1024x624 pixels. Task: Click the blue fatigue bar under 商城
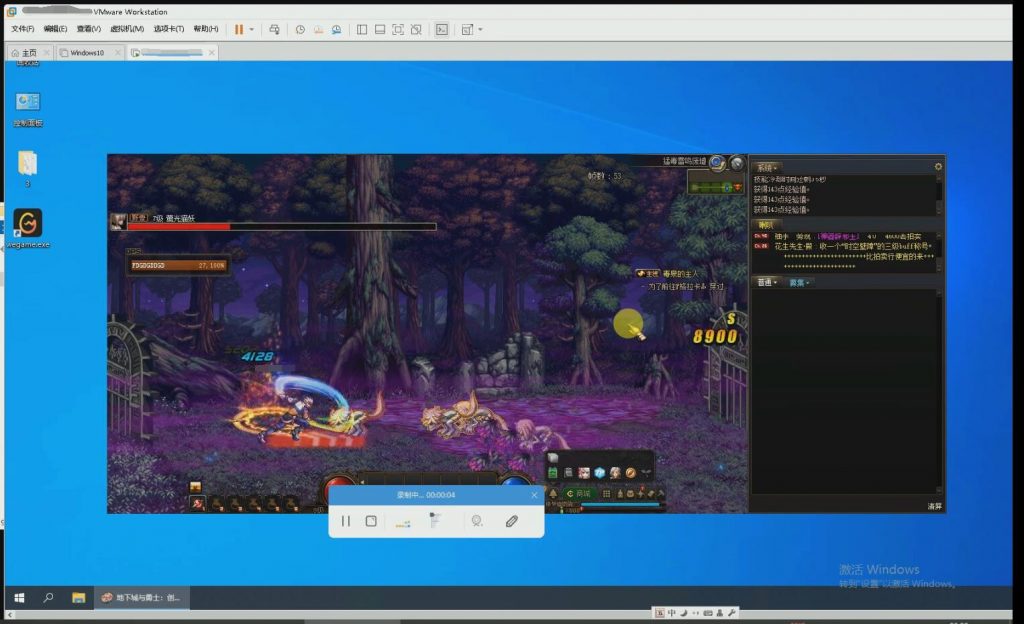point(620,505)
